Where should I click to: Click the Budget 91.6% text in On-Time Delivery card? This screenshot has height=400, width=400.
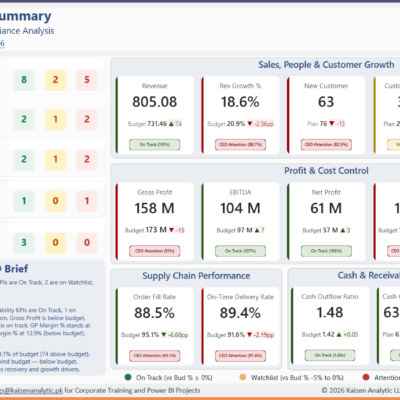pos(226,335)
